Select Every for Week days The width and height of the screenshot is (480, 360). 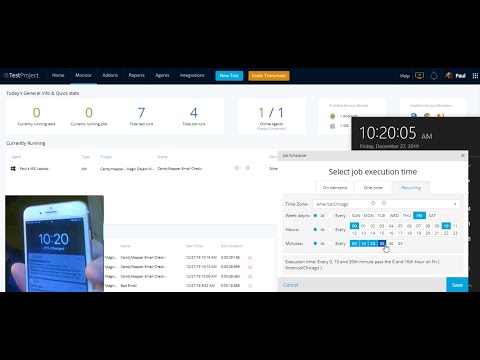pyautogui.click(x=330, y=216)
